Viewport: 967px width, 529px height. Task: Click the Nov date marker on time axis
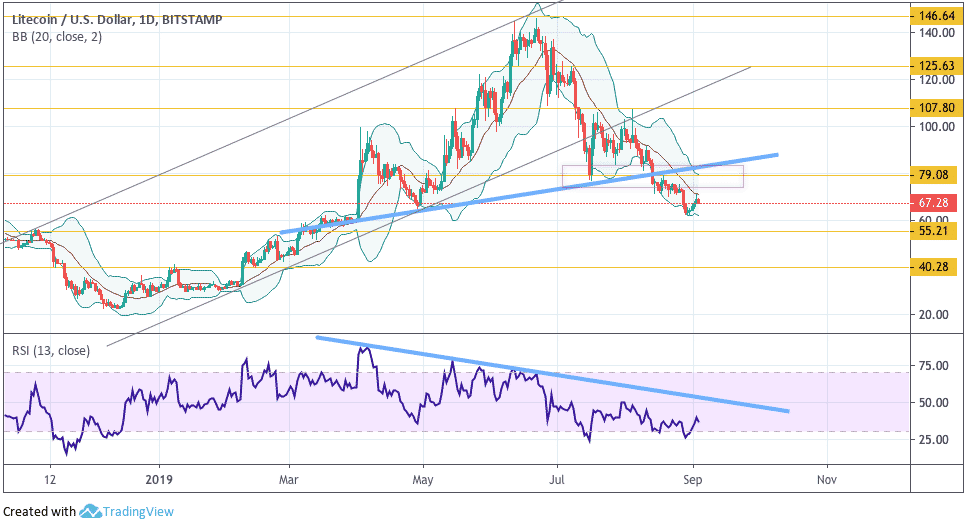[x=826, y=479]
